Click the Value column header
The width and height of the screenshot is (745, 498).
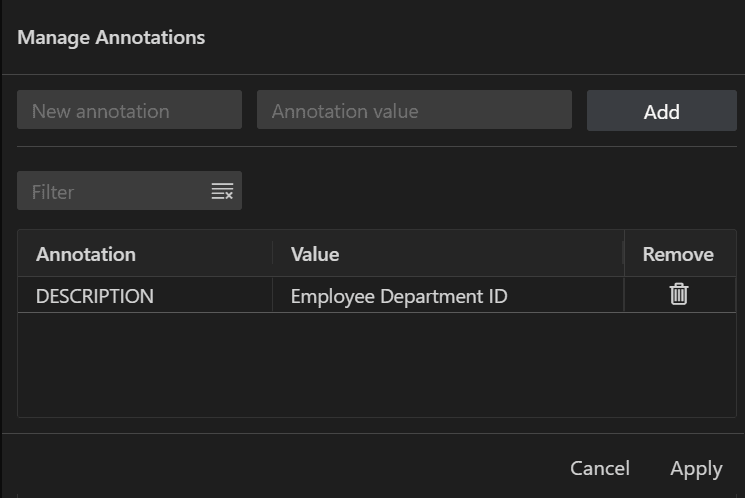click(x=315, y=254)
